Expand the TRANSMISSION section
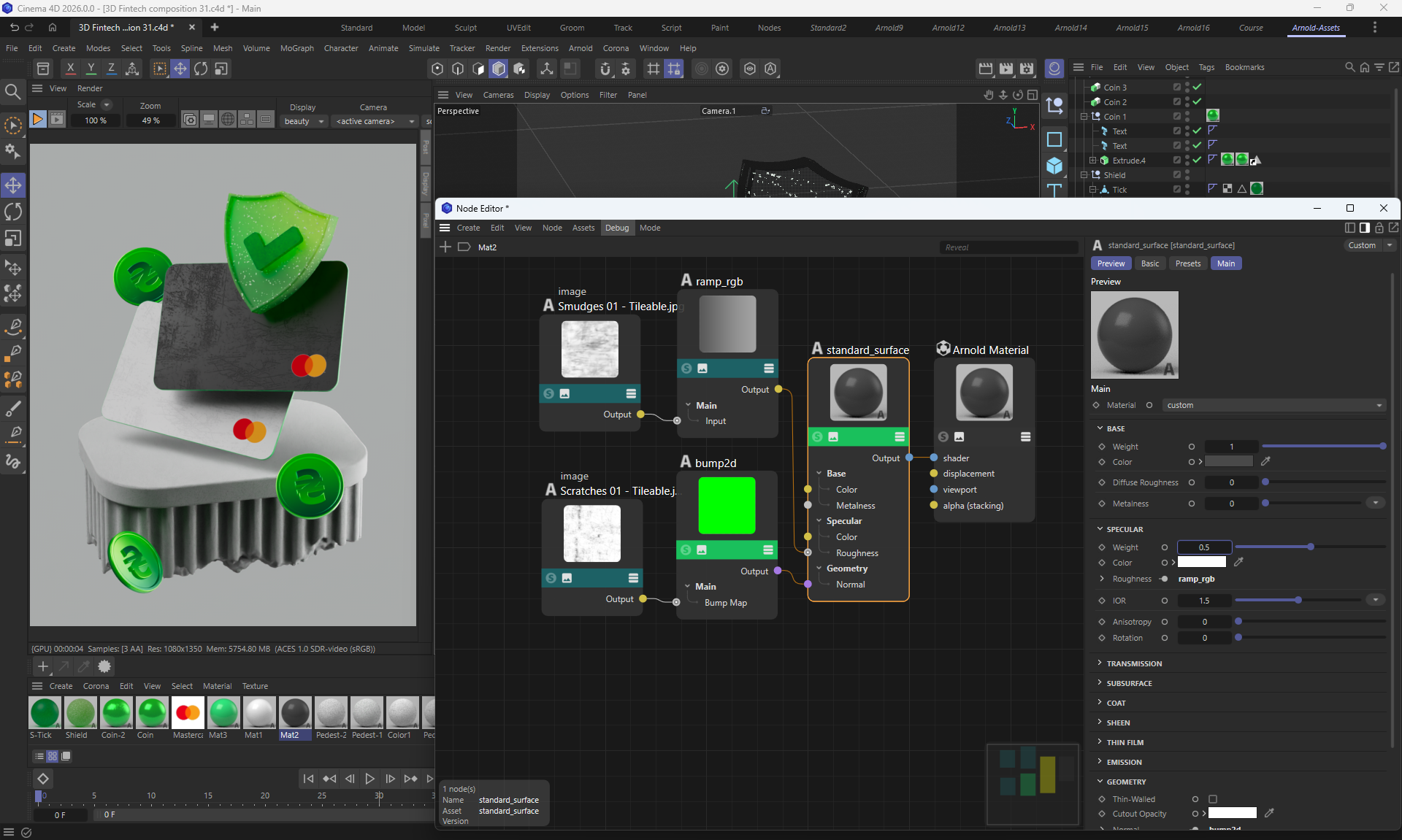The image size is (1402, 840). 1133,663
